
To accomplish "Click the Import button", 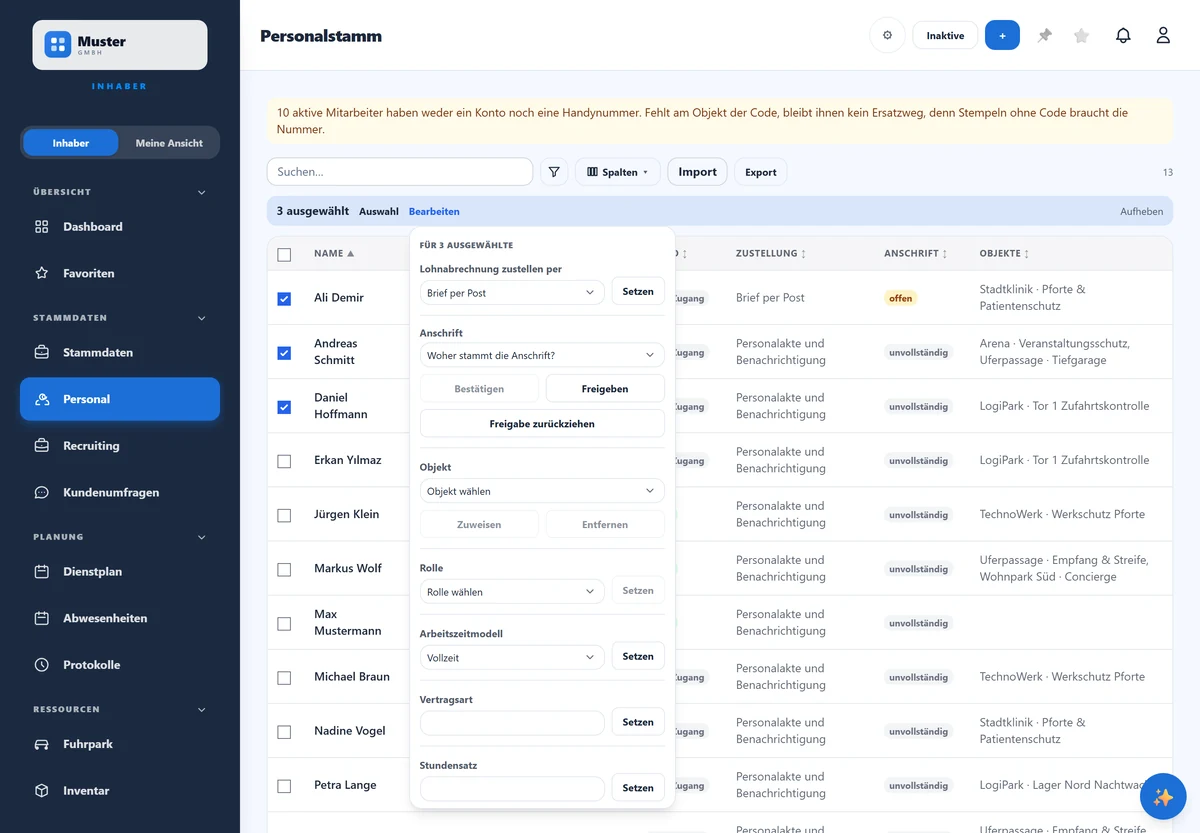I will click(697, 172).
